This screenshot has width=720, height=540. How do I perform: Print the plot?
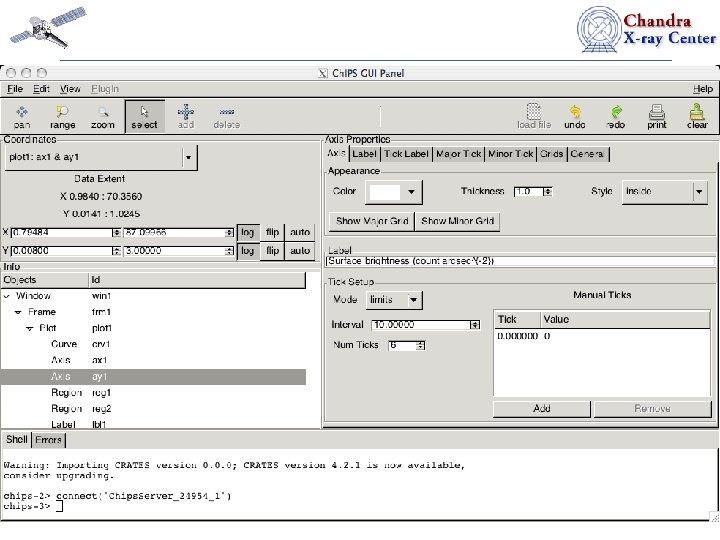[x=657, y=117]
